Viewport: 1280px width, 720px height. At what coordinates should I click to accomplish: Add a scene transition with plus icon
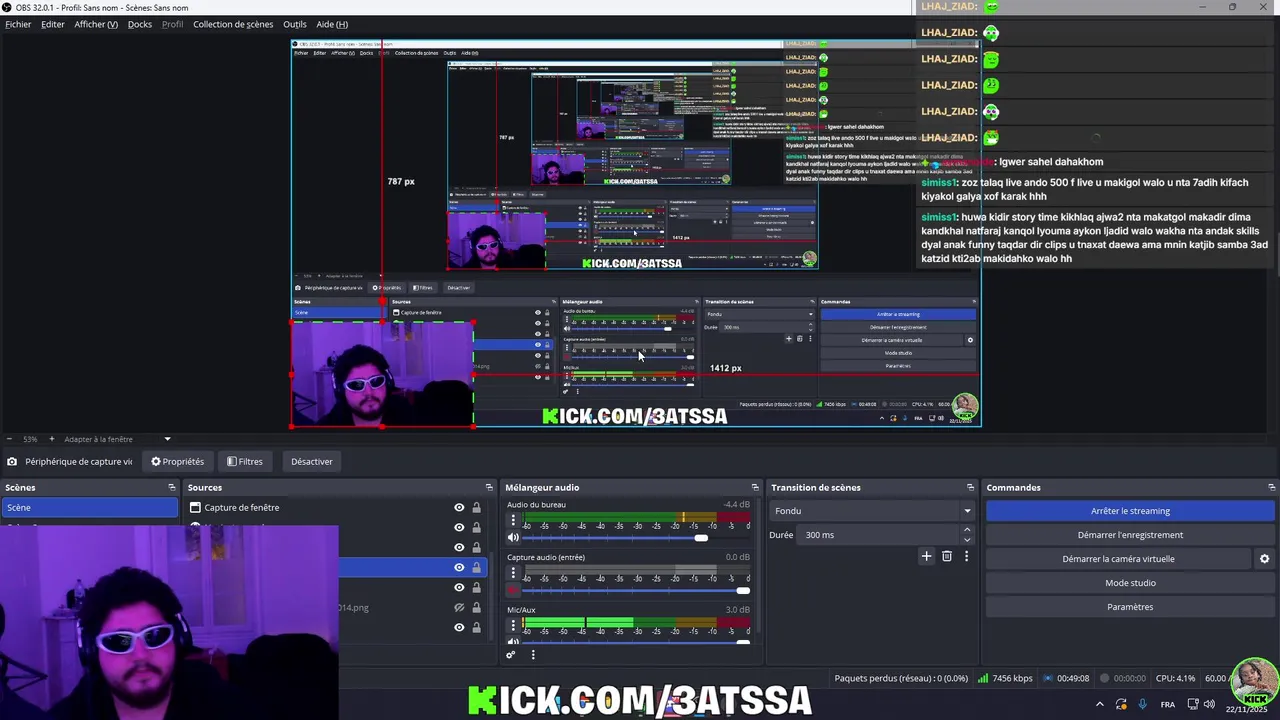pyautogui.click(x=926, y=556)
